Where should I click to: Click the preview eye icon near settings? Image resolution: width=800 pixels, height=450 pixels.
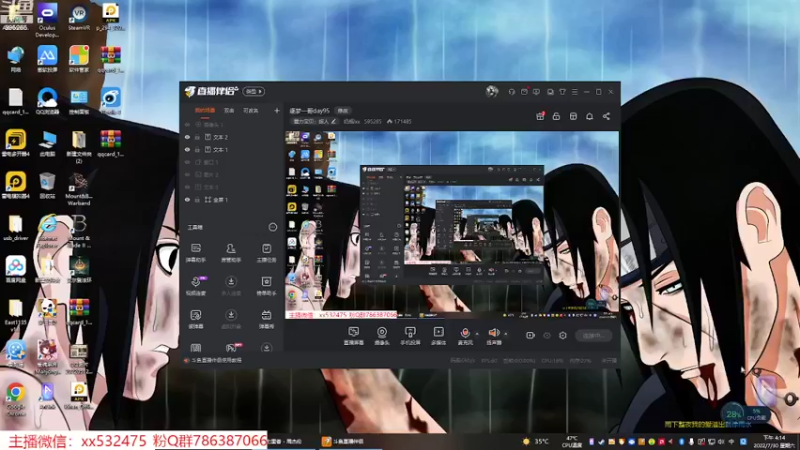(x=547, y=335)
